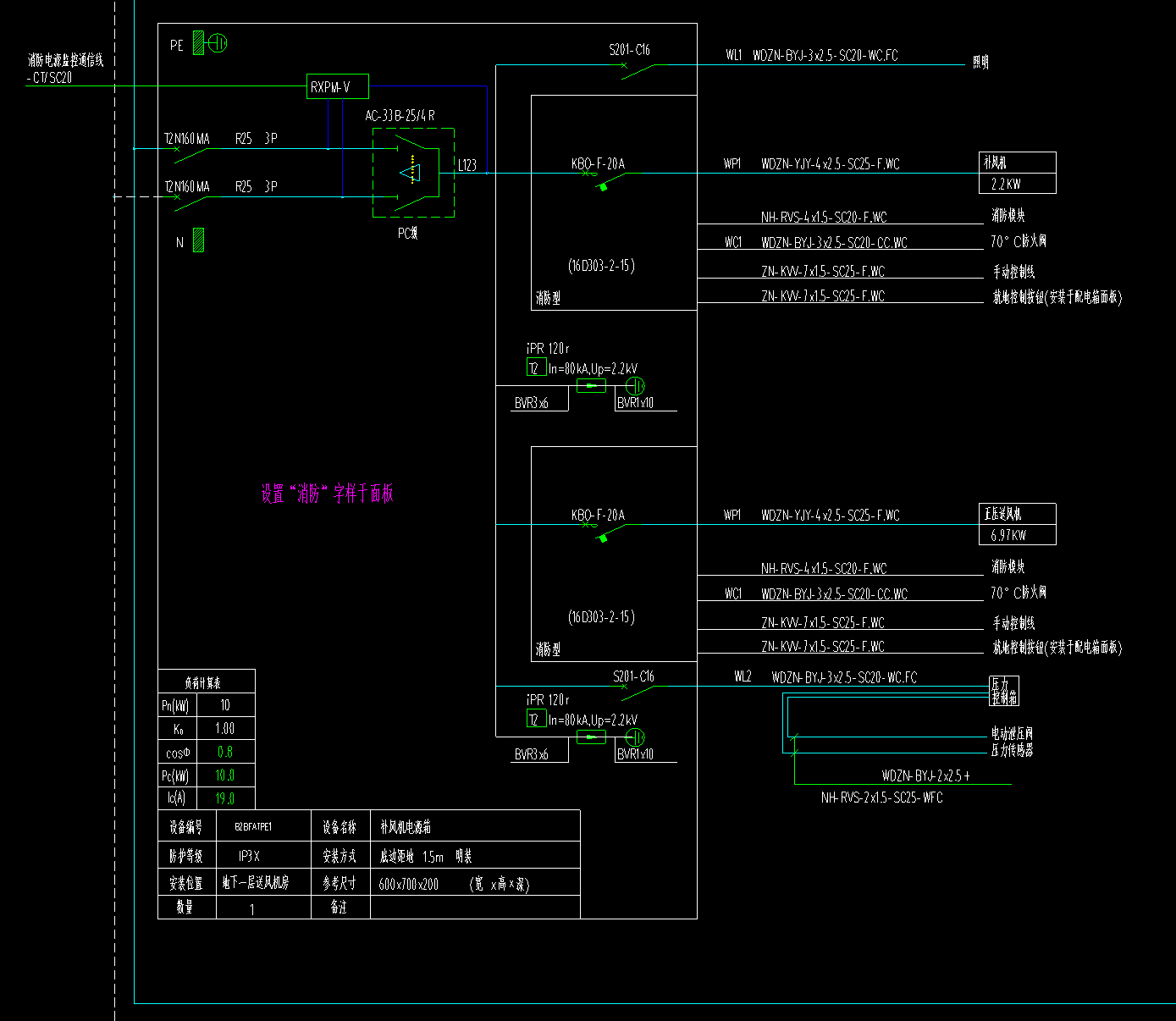Image resolution: width=1176 pixels, height=1021 pixels.
Task: Click the 正压送风机 load box
Action: (1018, 524)
